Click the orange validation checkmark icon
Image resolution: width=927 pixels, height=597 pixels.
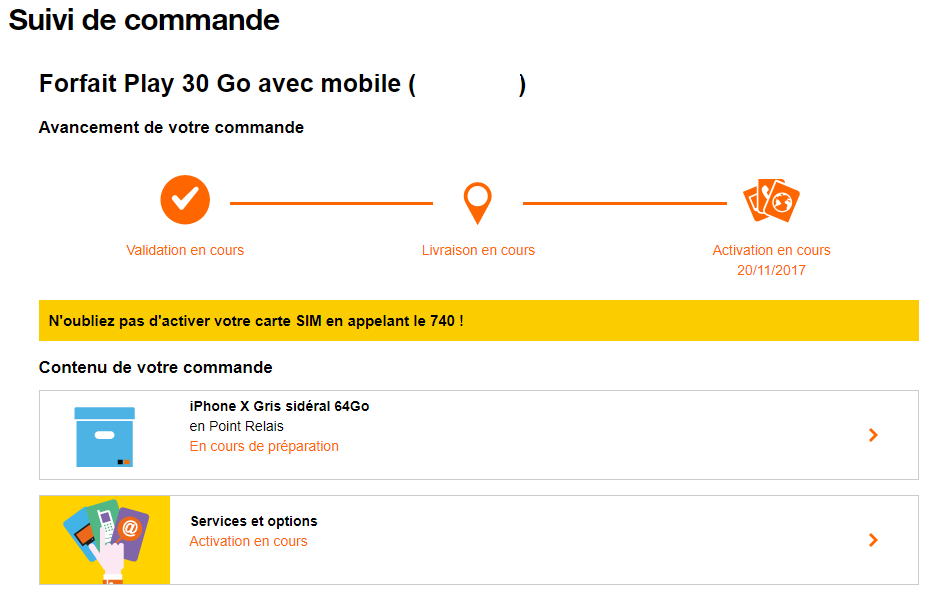(x=185, y=200)
